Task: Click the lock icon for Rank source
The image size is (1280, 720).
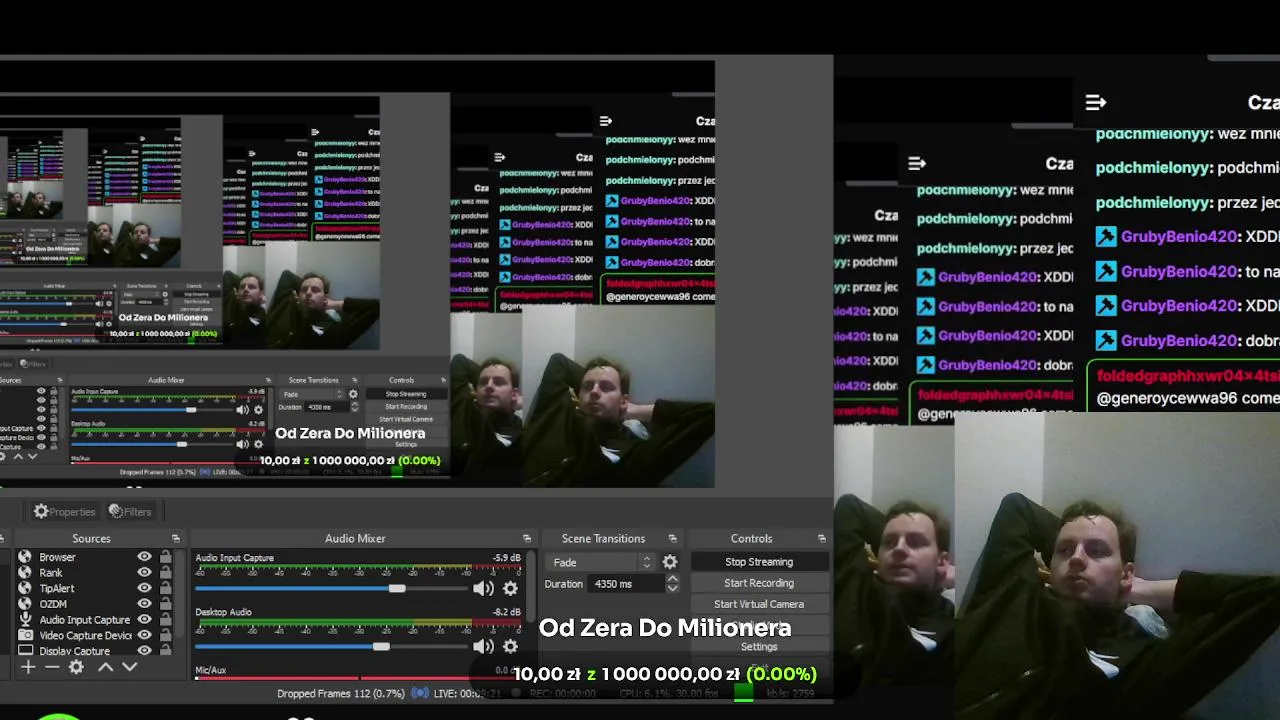Action: point(165,573)
